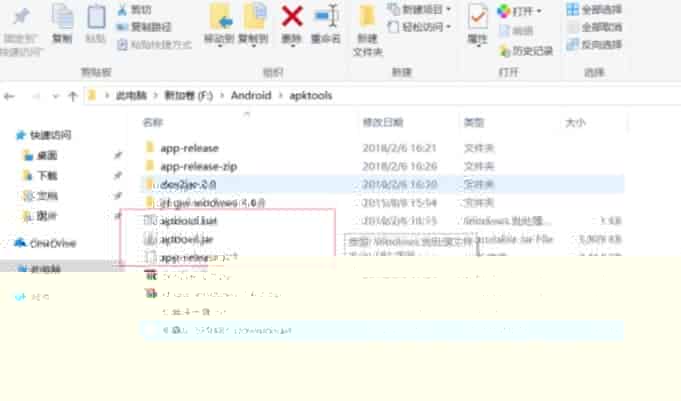Expand chevron after 新加卷 (F:) in breadcrumb

pyautogui.click(x=222, y=96)
